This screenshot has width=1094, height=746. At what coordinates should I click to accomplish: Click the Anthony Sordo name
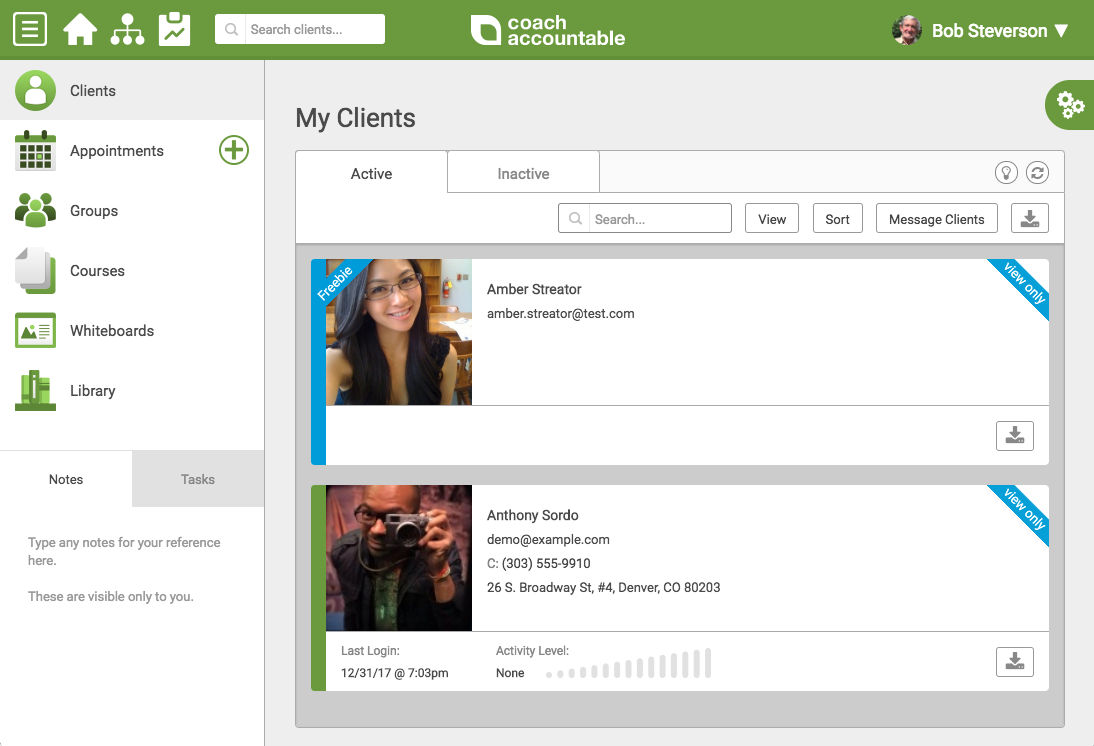click(x=532, y=515)
